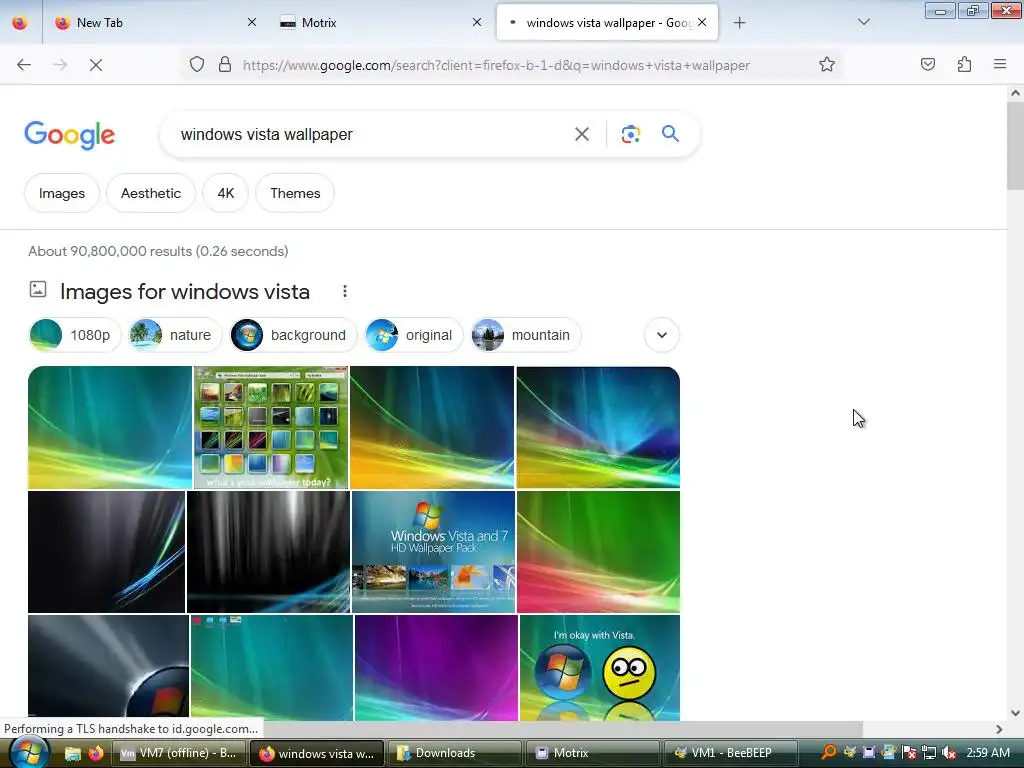1024x768 pixels.
Task: Switch to the Motrix browser tab
Action: 381,23
